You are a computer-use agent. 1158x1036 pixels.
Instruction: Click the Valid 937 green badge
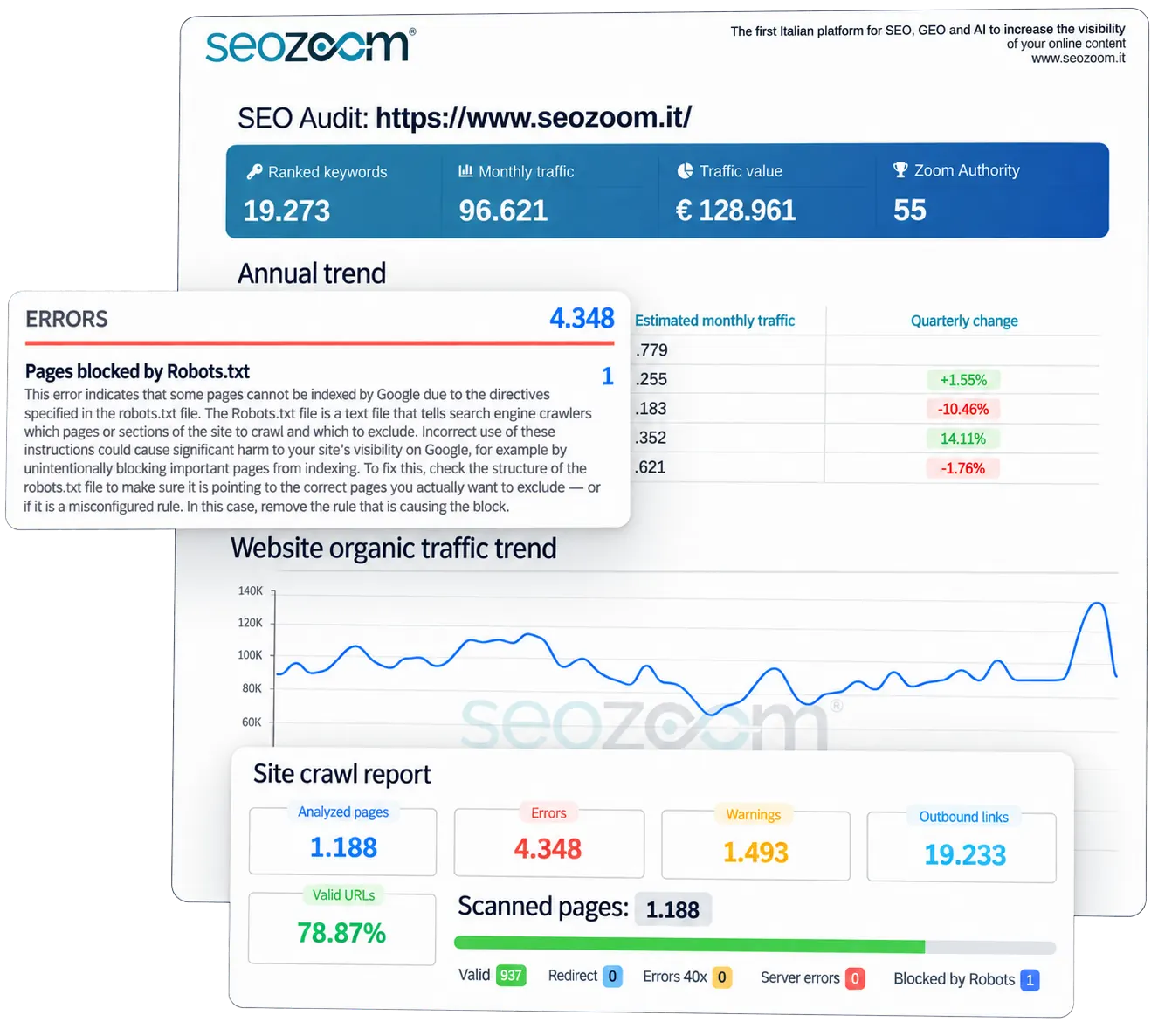[511, 976]
